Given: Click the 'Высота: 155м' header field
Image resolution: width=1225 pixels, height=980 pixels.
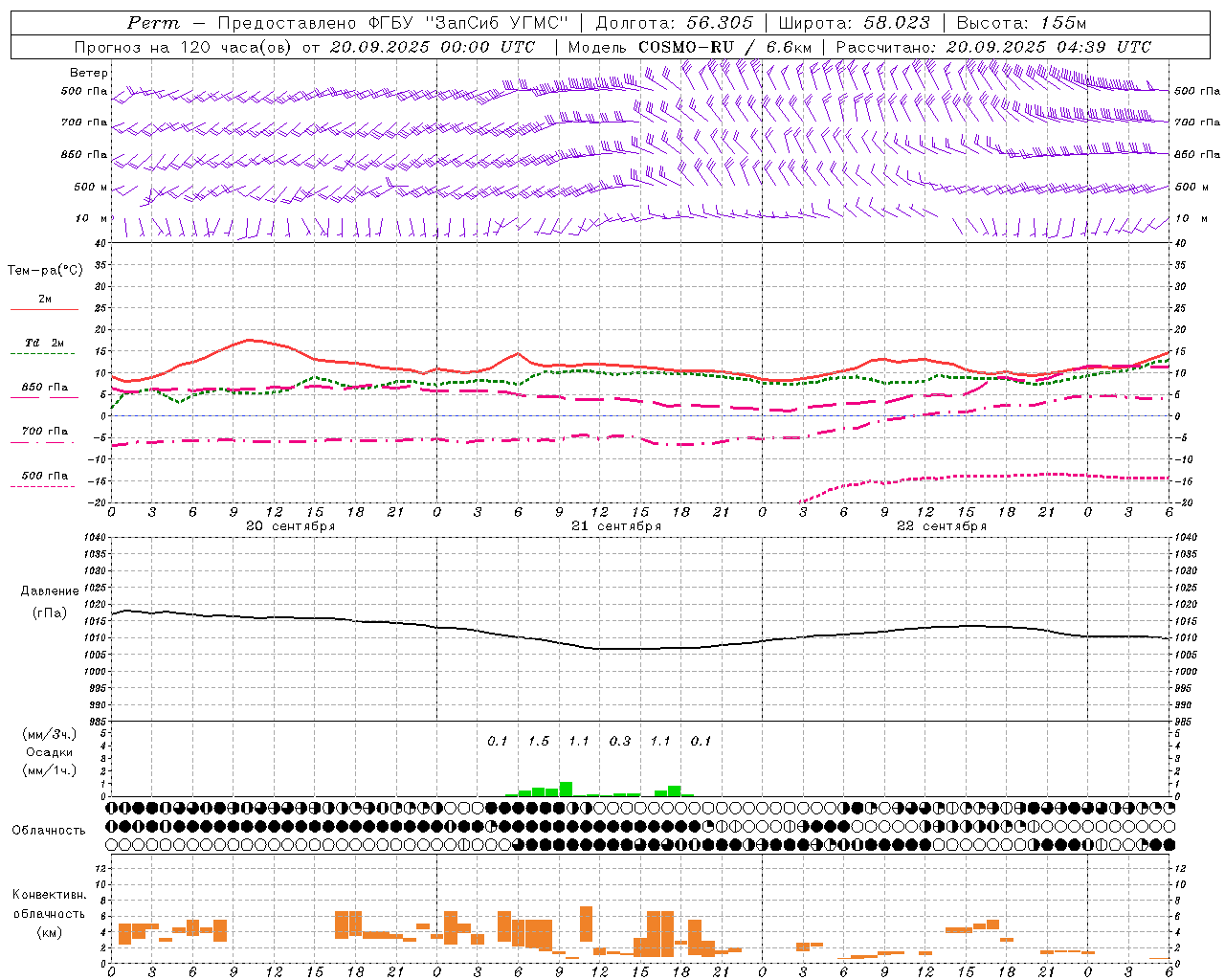Looking at the screenshot, I should click(x=1021, y=23).
